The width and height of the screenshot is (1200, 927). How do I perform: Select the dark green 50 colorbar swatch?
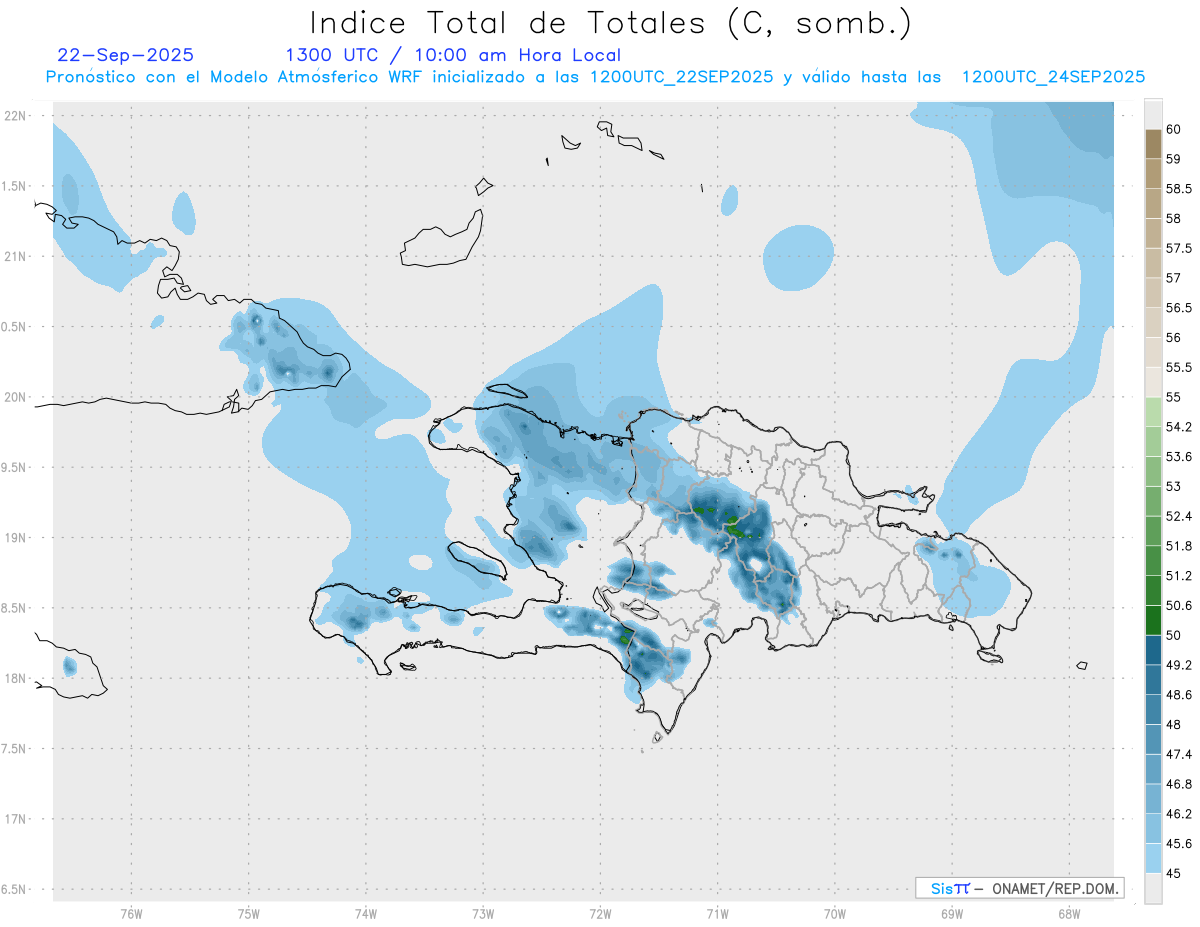(1152, 620)
